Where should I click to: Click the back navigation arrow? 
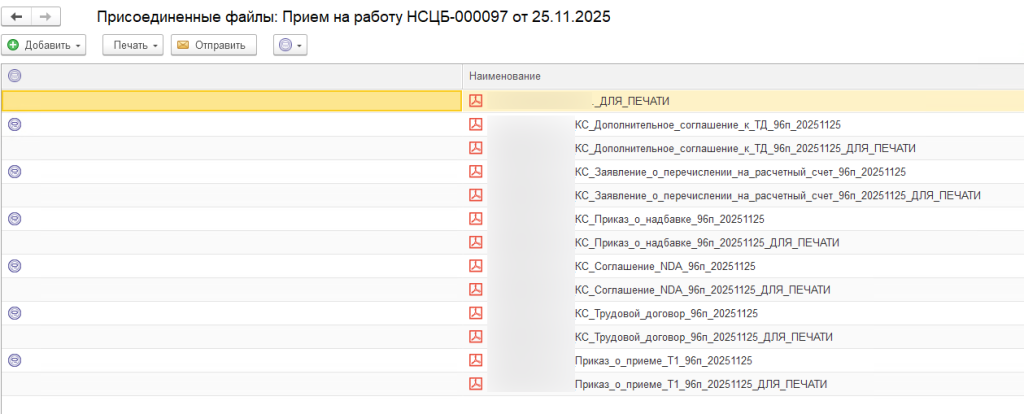tap(17, 18)
